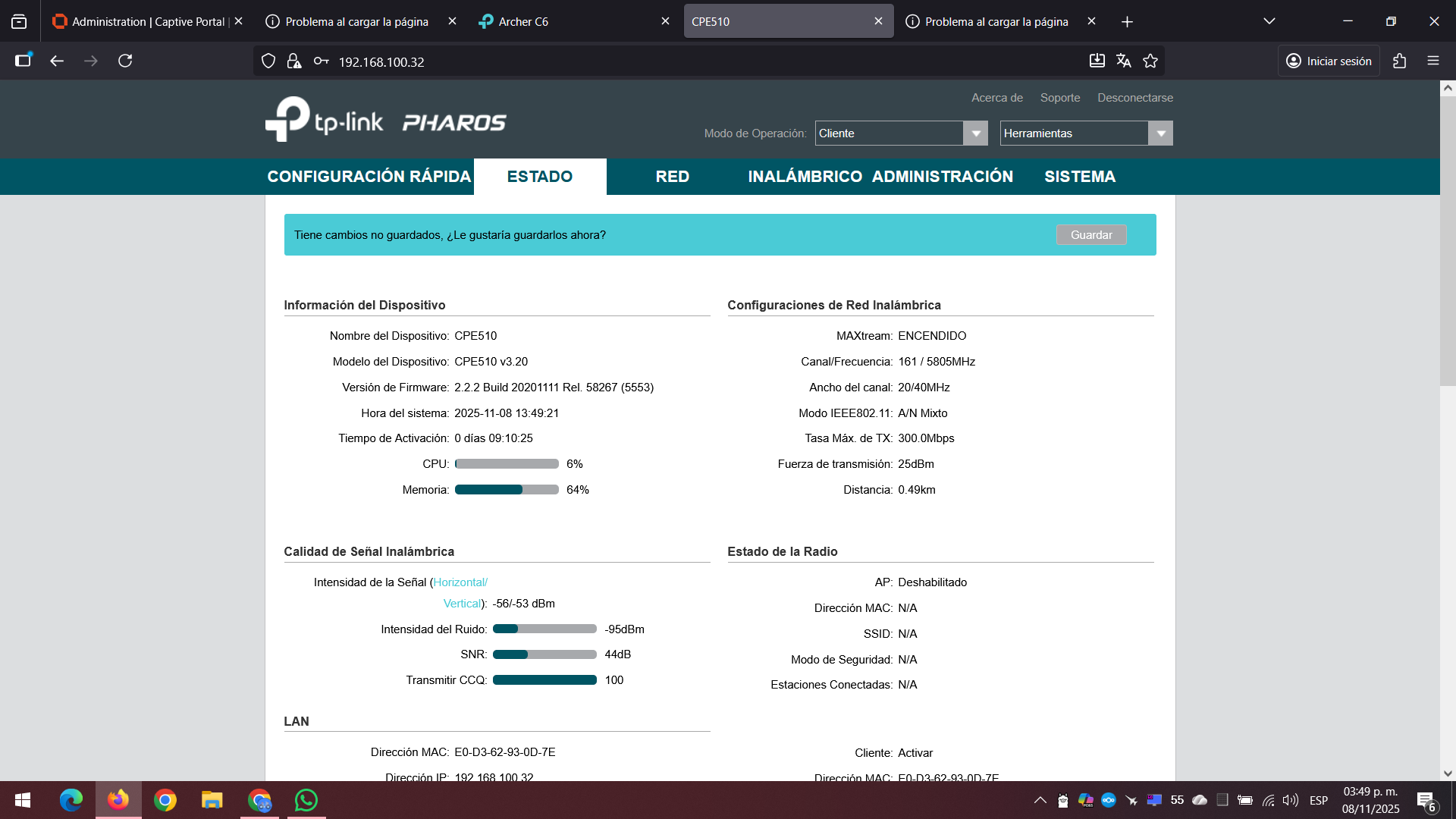Switch to the Archer C6 browser tab
The width and height of the screenshot is (1456, 819).
tap(573, 21)
